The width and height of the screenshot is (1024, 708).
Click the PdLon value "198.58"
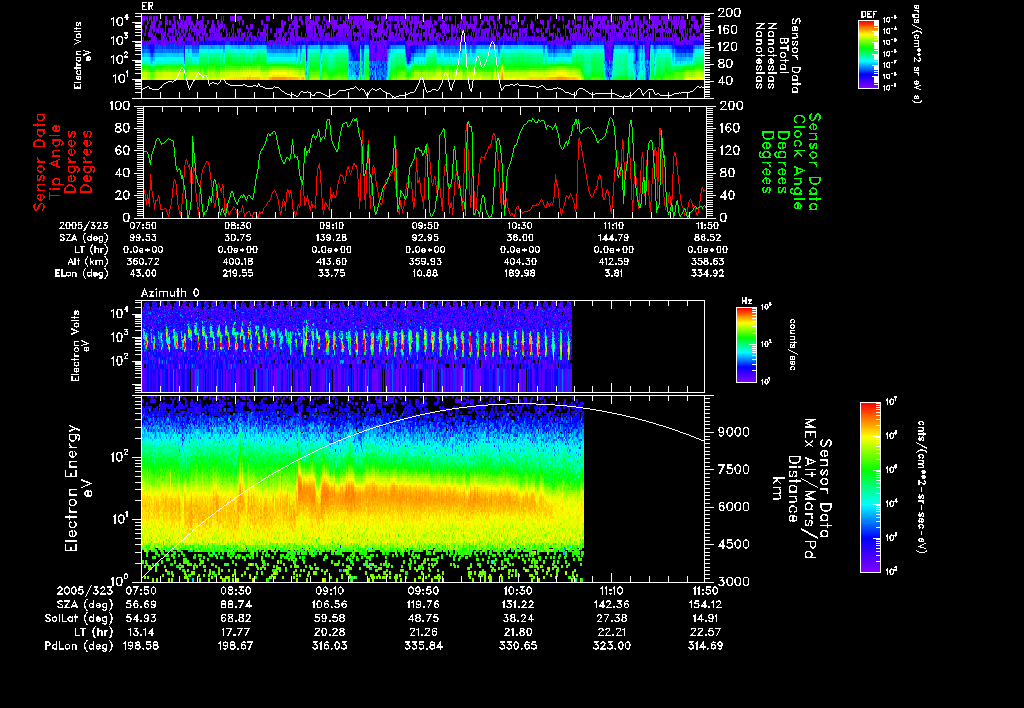click(141, 646)
